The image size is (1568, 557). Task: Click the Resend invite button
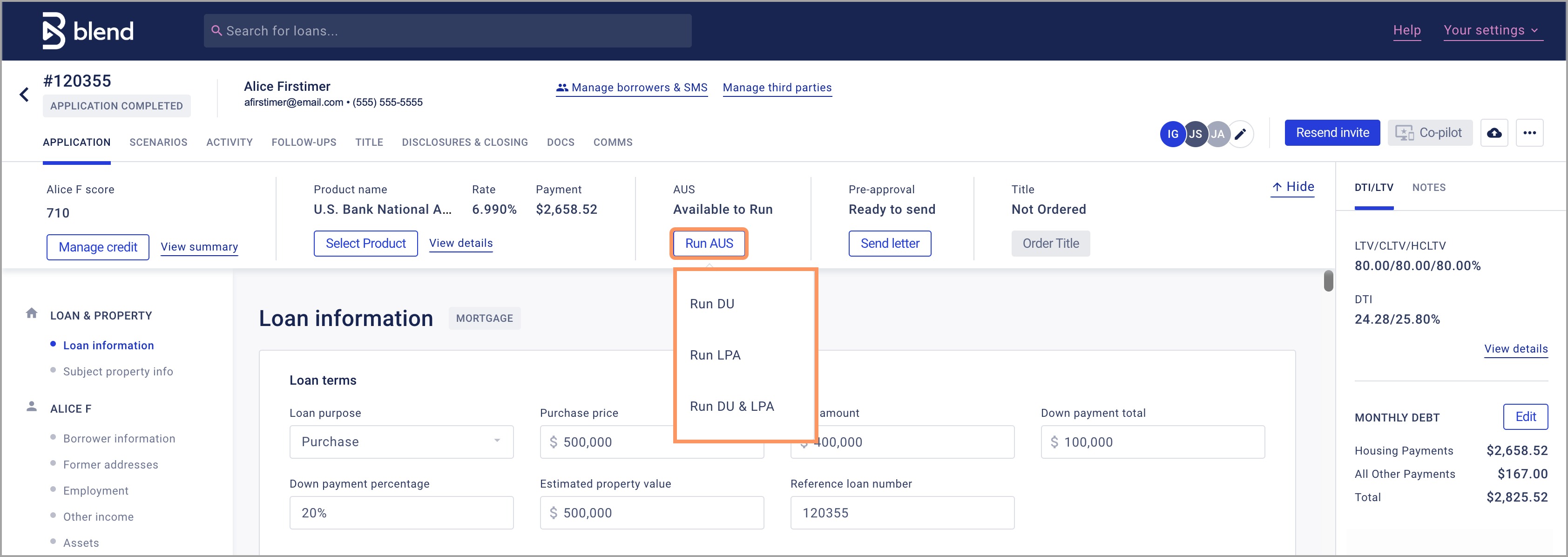pyautogui.click(x=1332, y=133)
